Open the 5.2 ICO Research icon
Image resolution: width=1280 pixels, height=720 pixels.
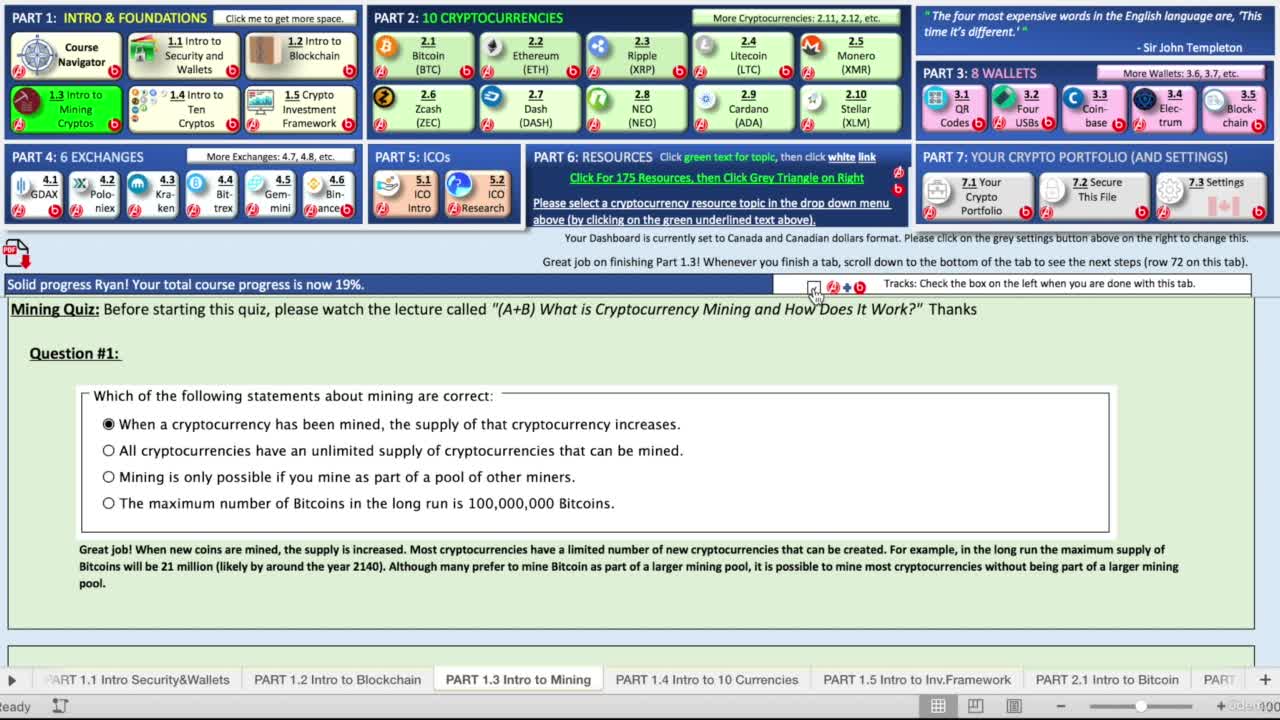tap(460, 186)
